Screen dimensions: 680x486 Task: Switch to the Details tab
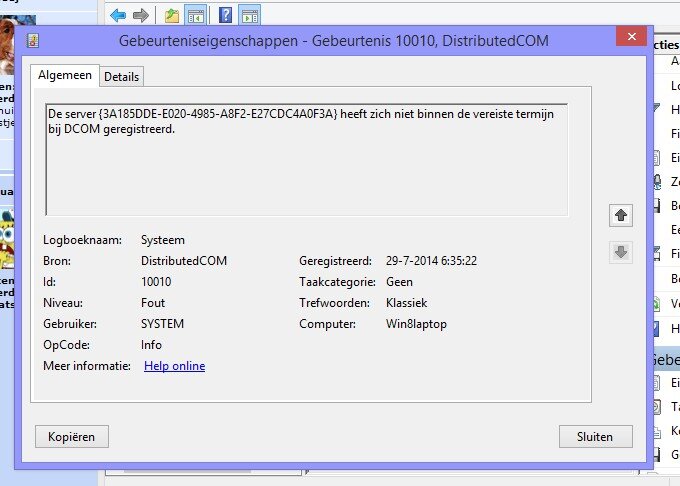(x=122, y=77)
